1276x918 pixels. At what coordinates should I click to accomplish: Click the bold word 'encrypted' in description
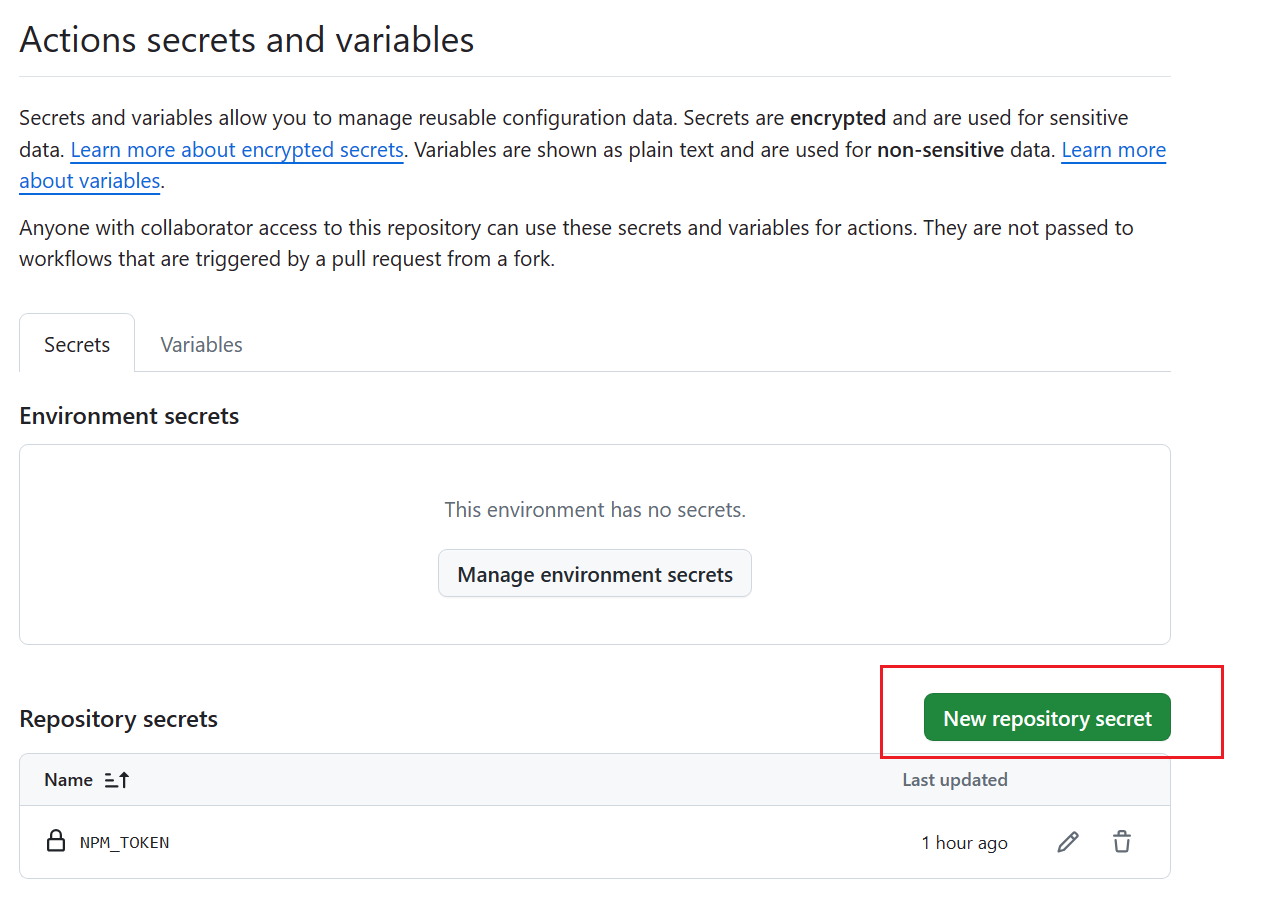coord(838,118)
